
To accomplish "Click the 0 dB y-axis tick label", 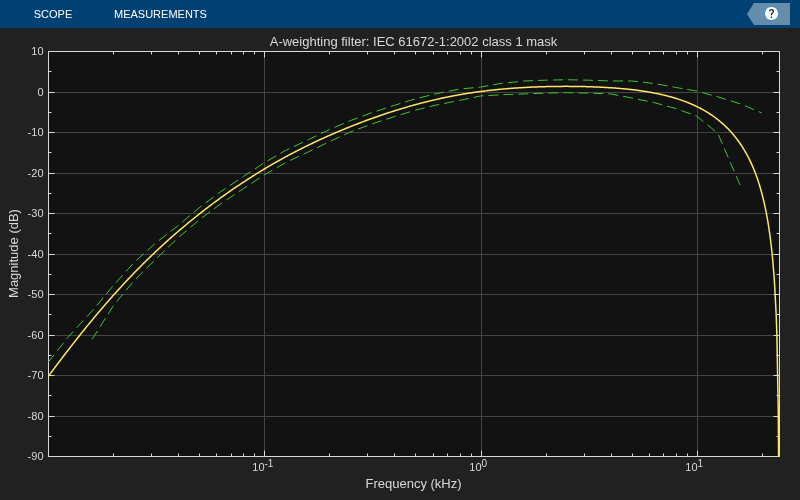I will pos(40,92).
